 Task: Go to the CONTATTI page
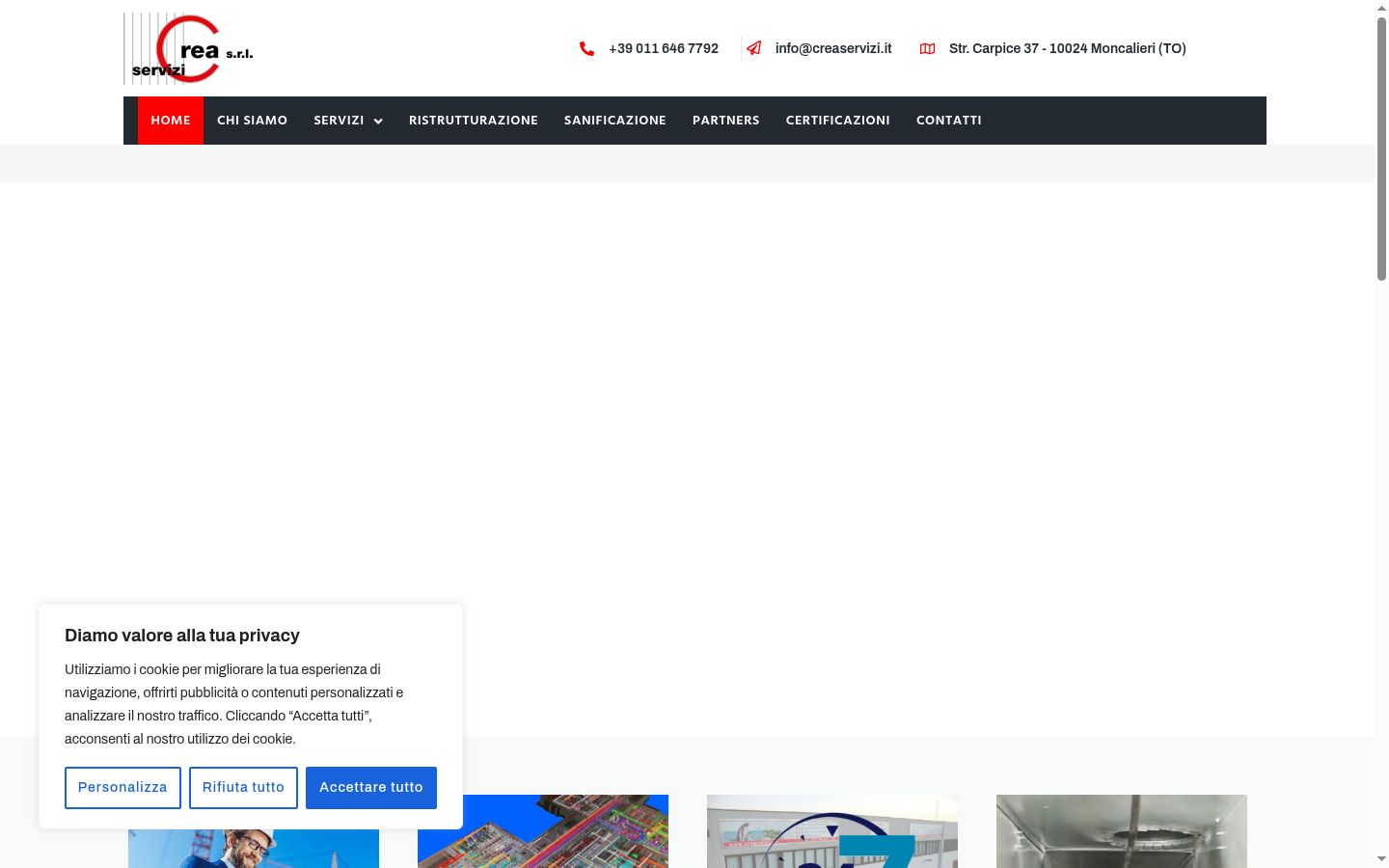tap(949, 121)
